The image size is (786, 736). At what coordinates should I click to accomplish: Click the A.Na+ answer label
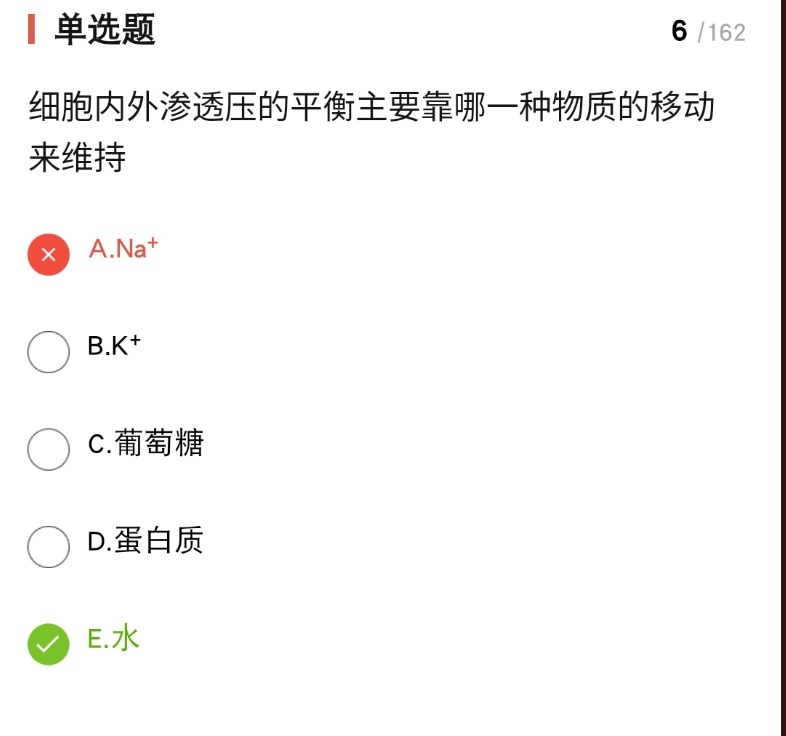tap(122, 248)
